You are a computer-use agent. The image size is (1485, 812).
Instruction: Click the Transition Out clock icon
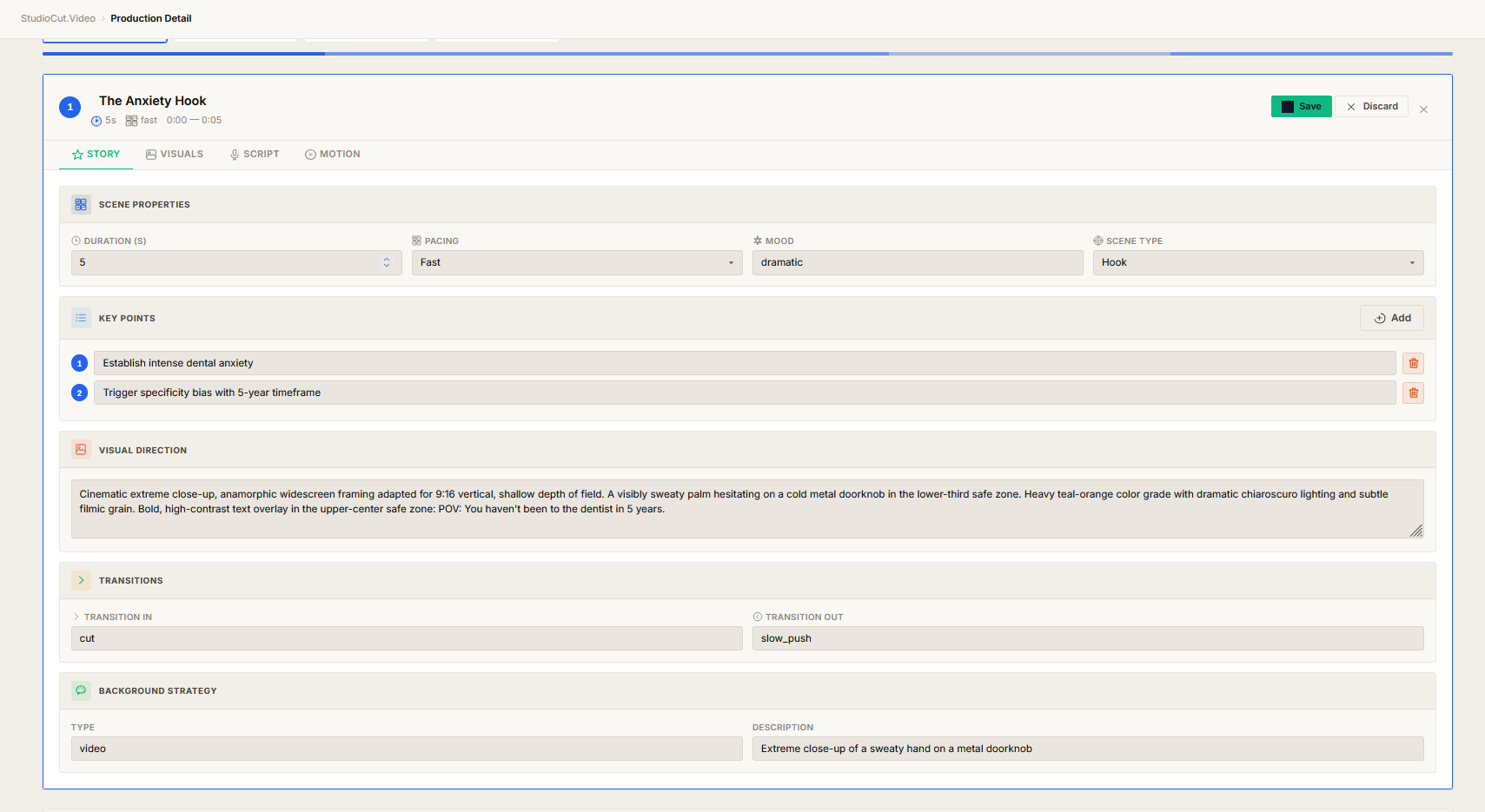[x=758, y=617]
